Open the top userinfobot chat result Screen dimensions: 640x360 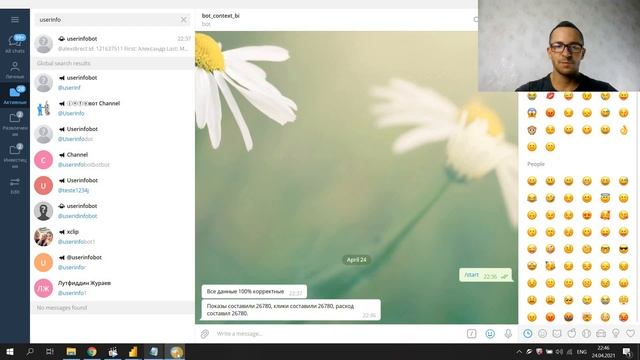click(112, 44)
